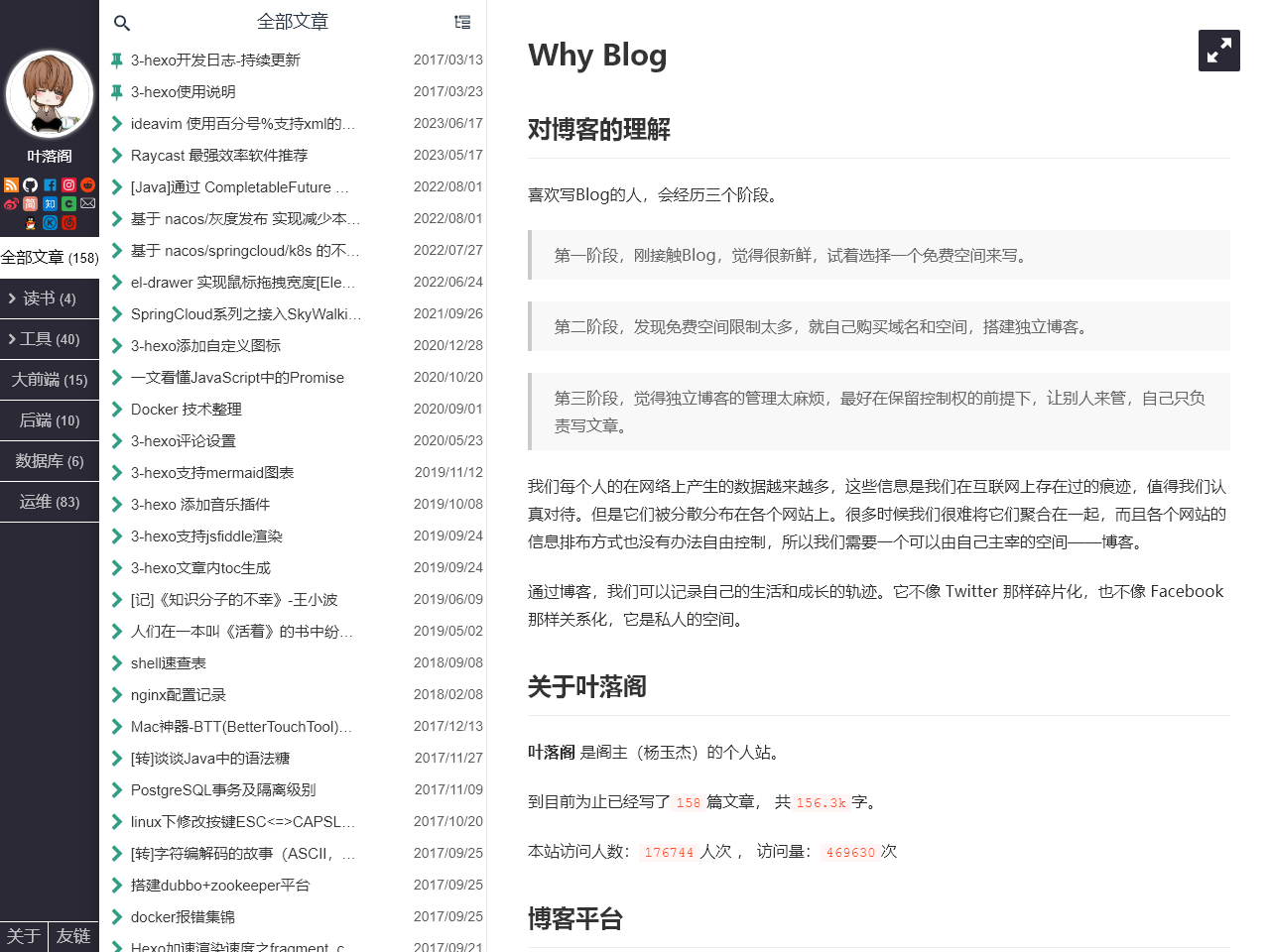Screen dimensions: 1270x952
Task: Click the Why Blog page title
Action: click(597, 56)
